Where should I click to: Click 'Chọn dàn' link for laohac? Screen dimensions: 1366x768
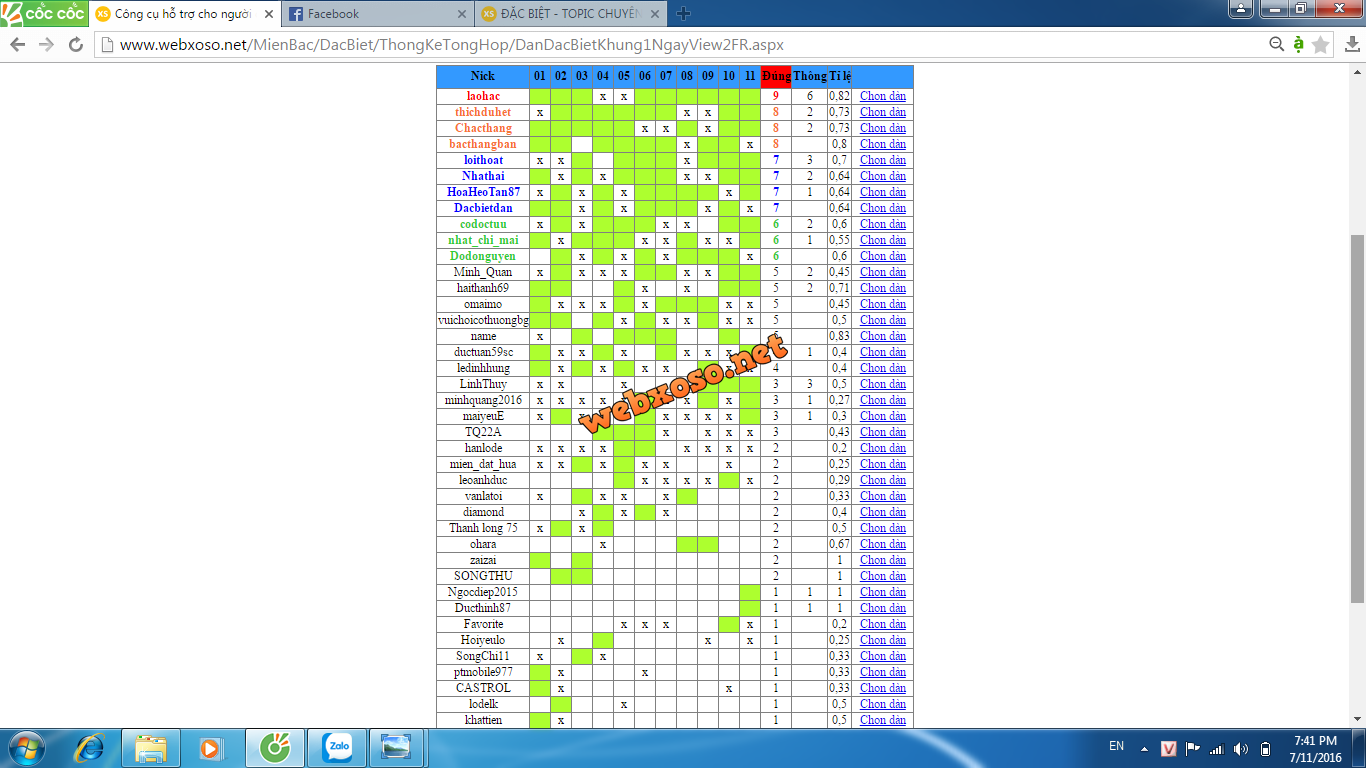(x=882, y=96)
